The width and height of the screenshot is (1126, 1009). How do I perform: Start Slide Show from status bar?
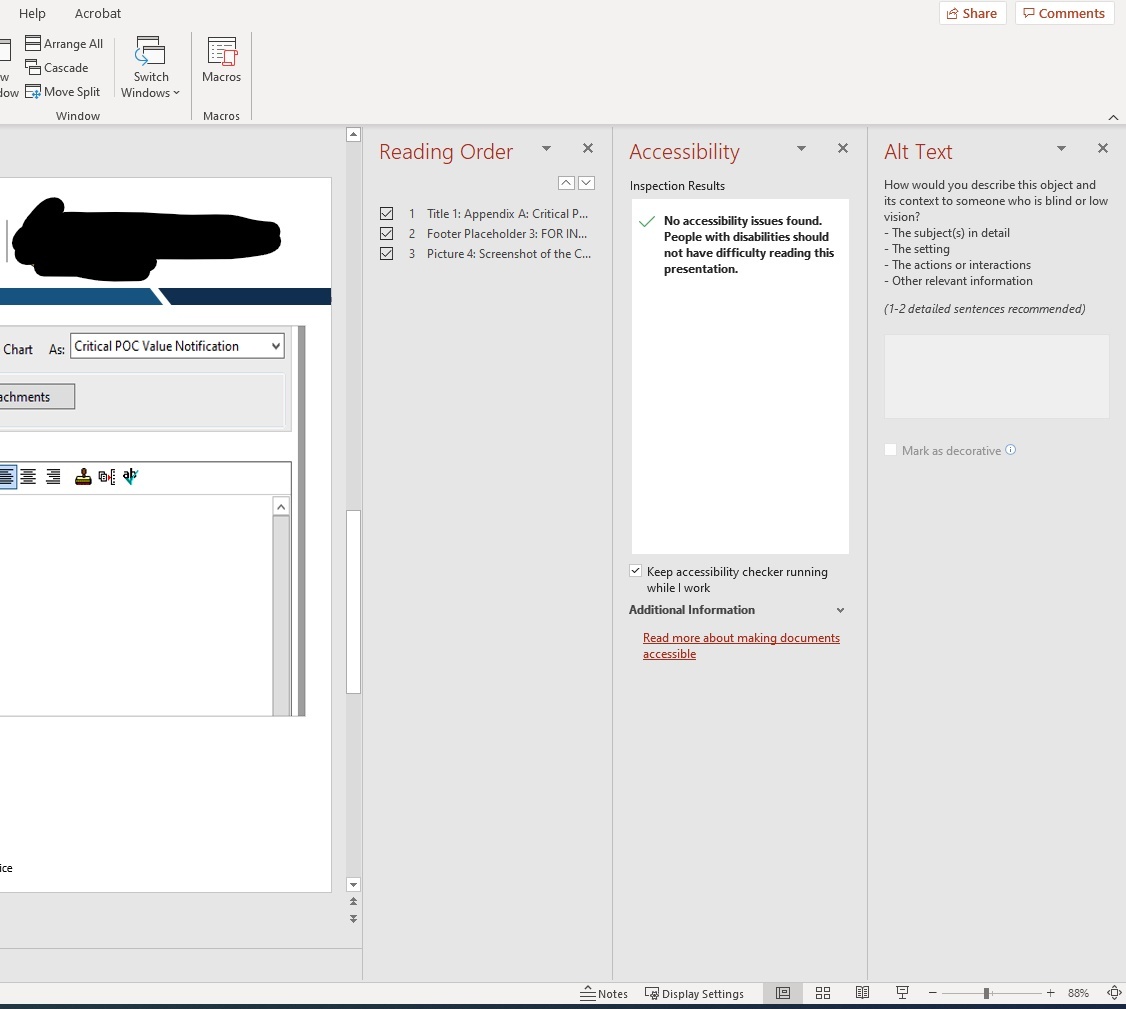[903, 993]
